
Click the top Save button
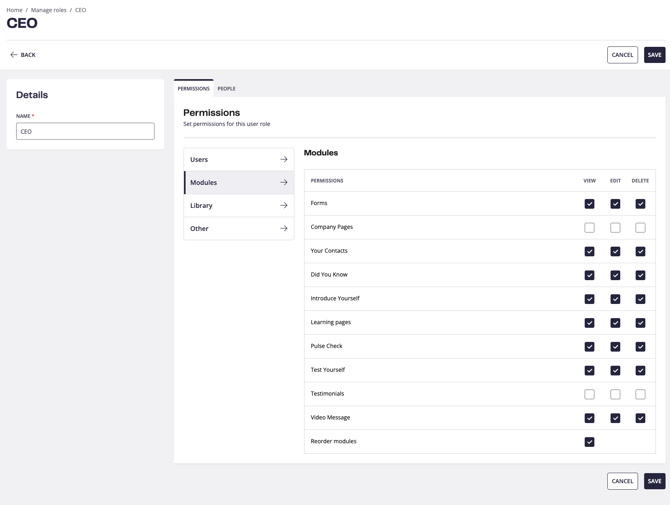pos(655,55)
